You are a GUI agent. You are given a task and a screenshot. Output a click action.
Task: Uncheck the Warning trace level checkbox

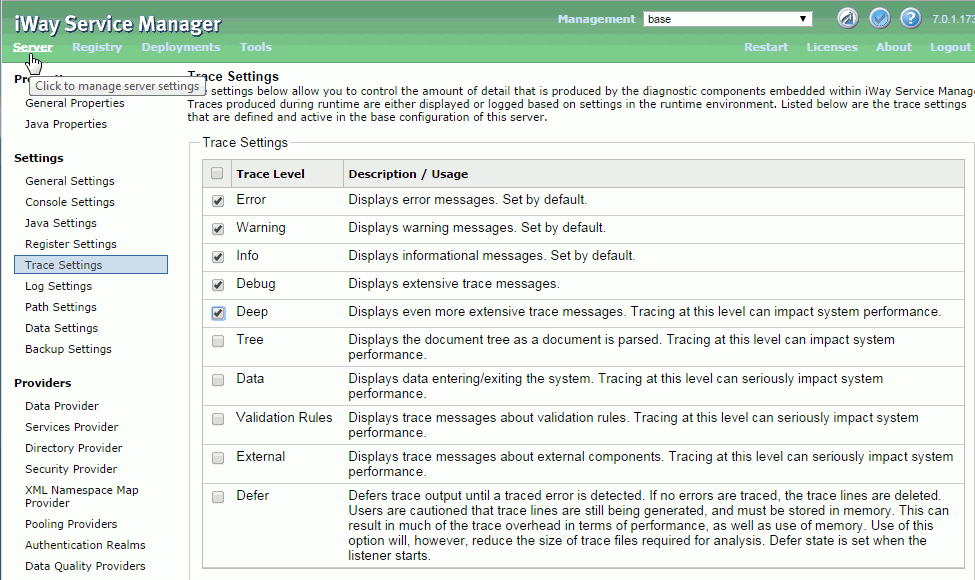[x=218, y=229]
